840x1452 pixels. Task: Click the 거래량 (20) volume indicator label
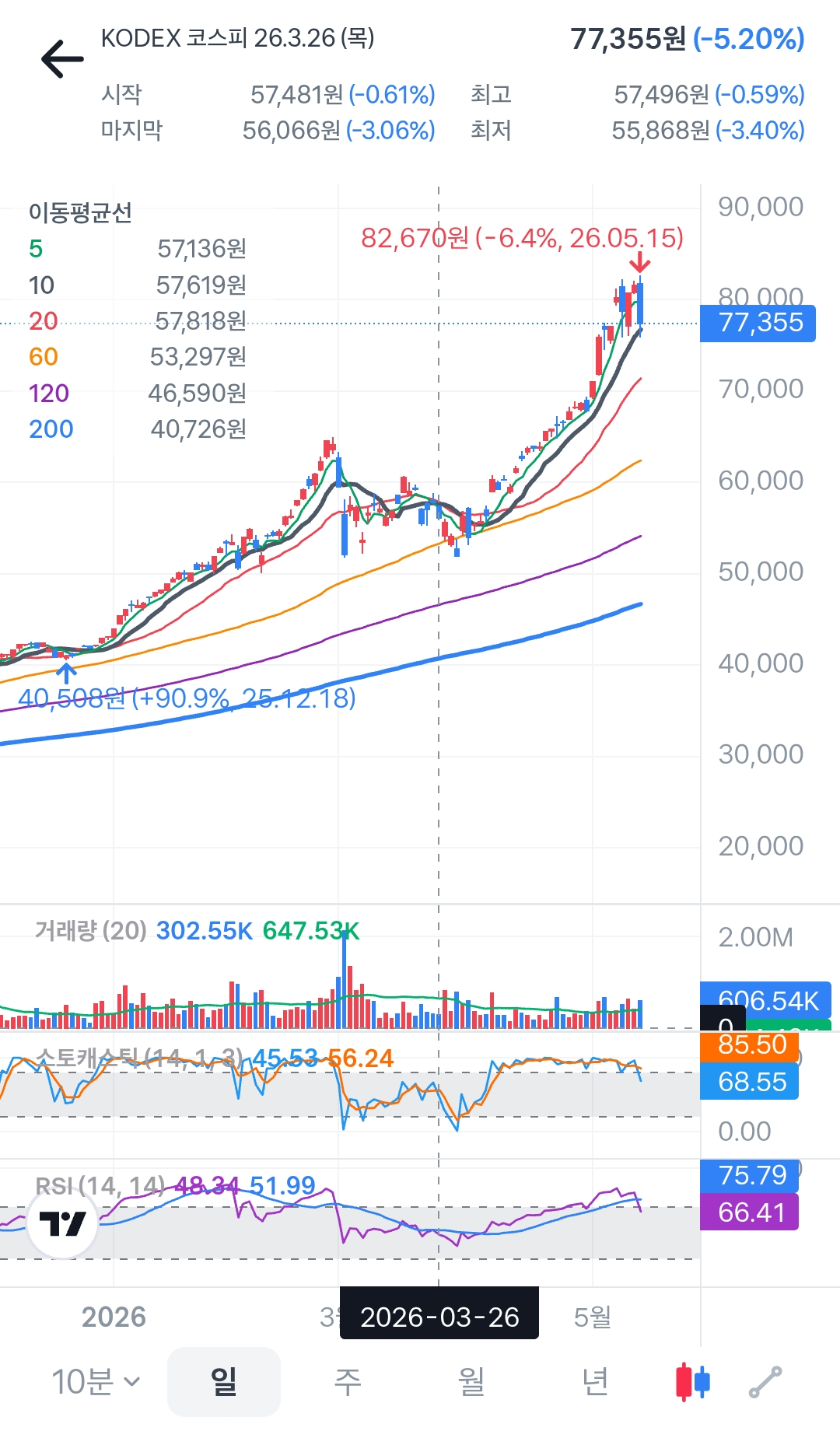click(x=91, y=930)
